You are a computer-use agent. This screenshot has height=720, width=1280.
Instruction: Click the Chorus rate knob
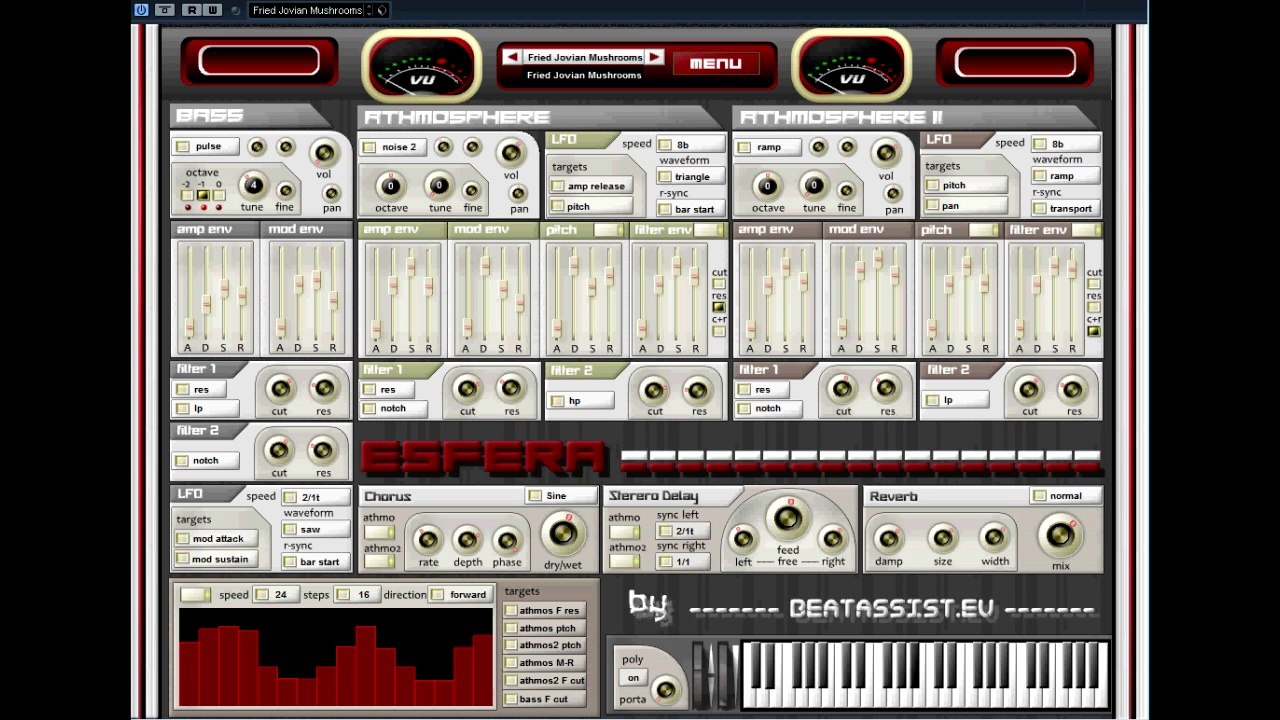point(428,540)
